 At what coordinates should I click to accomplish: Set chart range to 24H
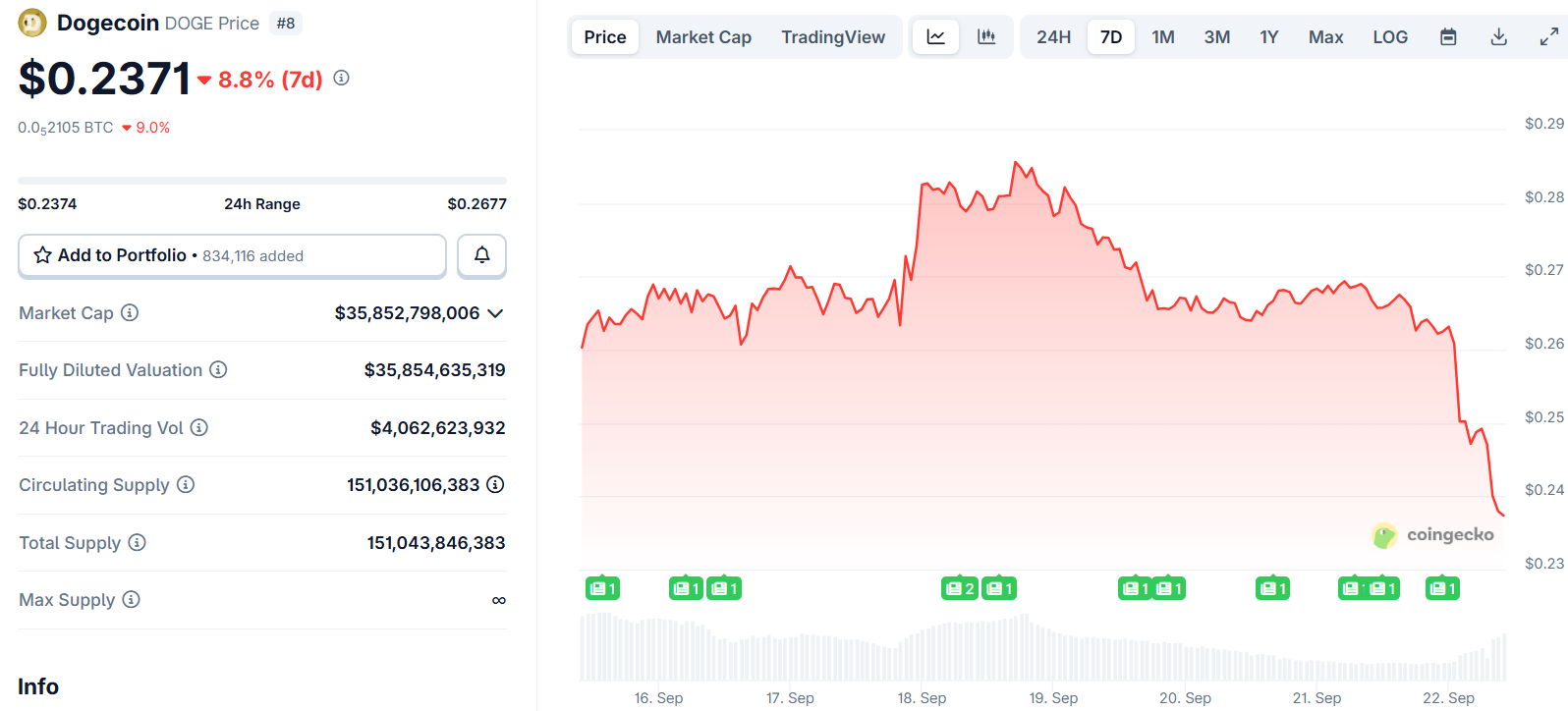pos(1053,37)
